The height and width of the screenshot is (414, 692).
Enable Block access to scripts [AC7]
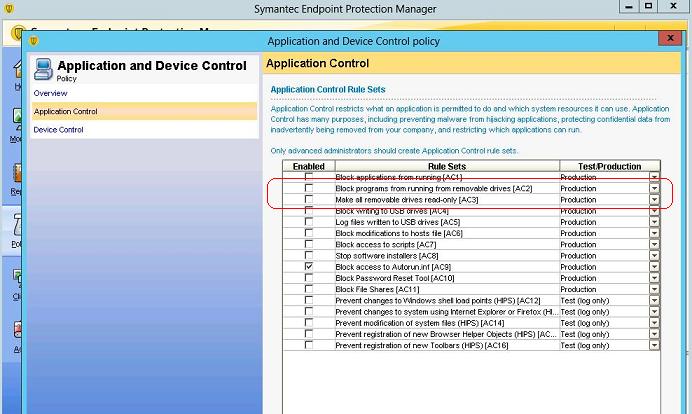(x=309, y=244)
